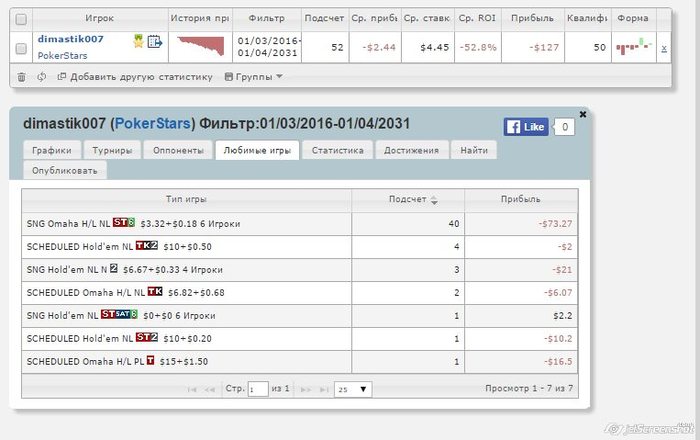This screenshot has height=440, width=700.
Task: Open the Найти tab
Action: [x=474, y=150]
